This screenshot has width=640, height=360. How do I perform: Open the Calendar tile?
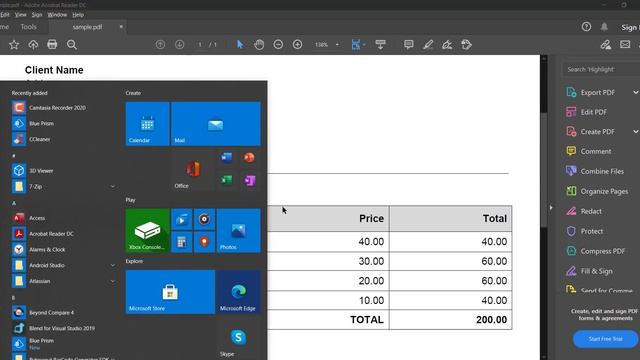point(147,124)
